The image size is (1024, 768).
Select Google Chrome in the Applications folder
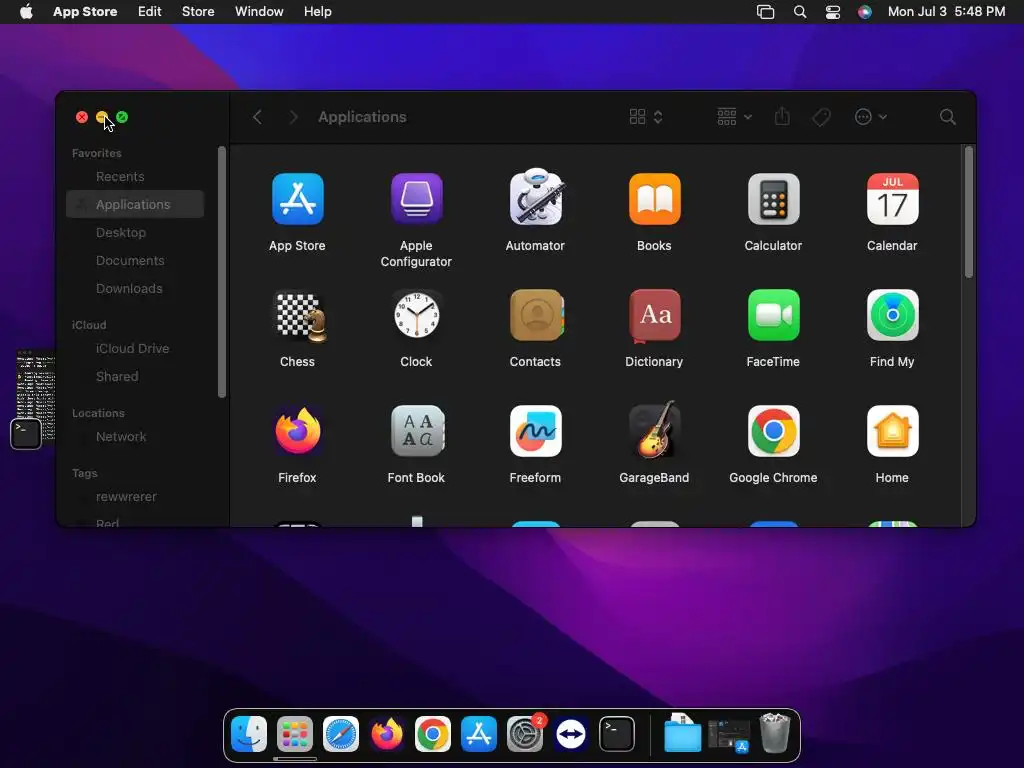click(773, 431)
